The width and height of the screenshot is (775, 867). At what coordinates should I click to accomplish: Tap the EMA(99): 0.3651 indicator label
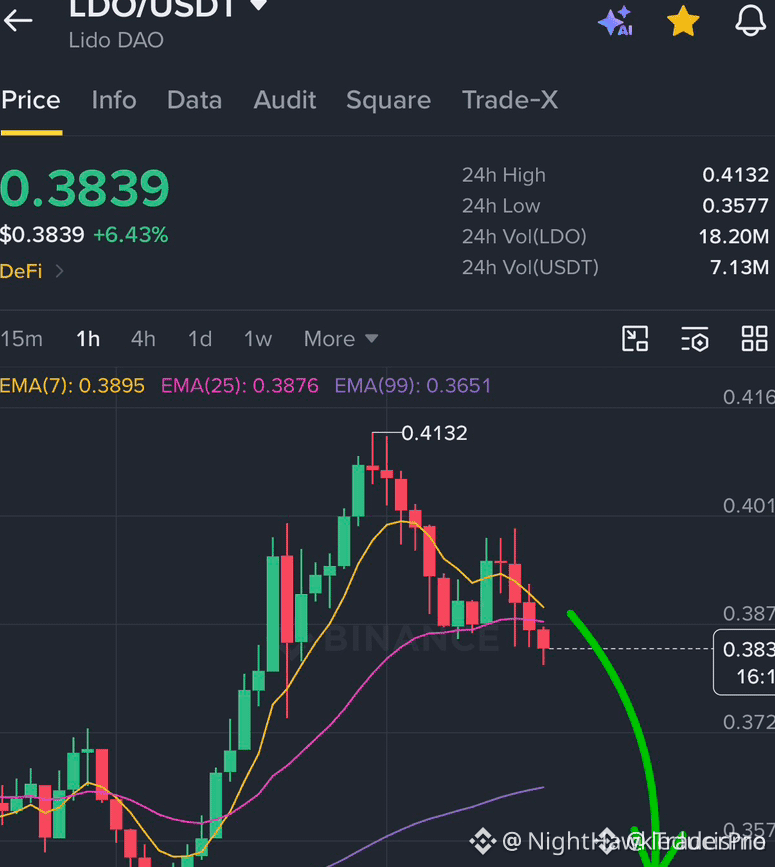coord(413,385)
